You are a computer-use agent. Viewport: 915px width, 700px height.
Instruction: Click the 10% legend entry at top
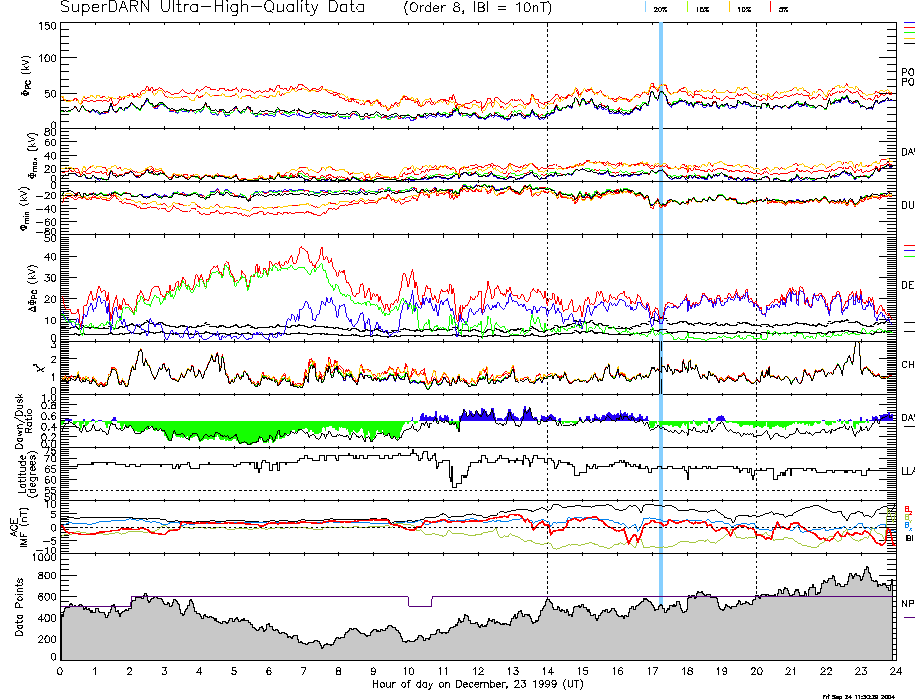pos(743,8)
